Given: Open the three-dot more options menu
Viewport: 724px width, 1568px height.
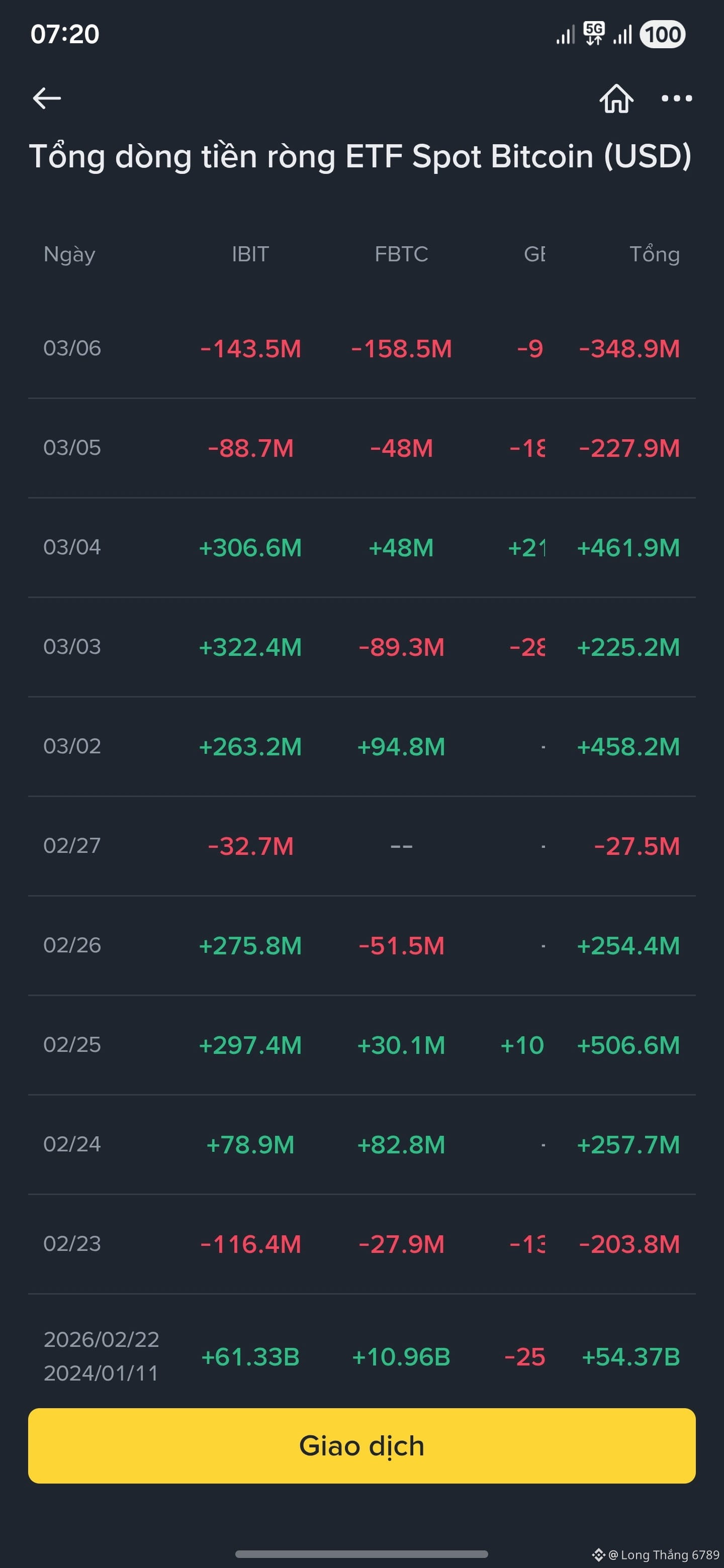Looking at the screenshot, I should point(677,98).
